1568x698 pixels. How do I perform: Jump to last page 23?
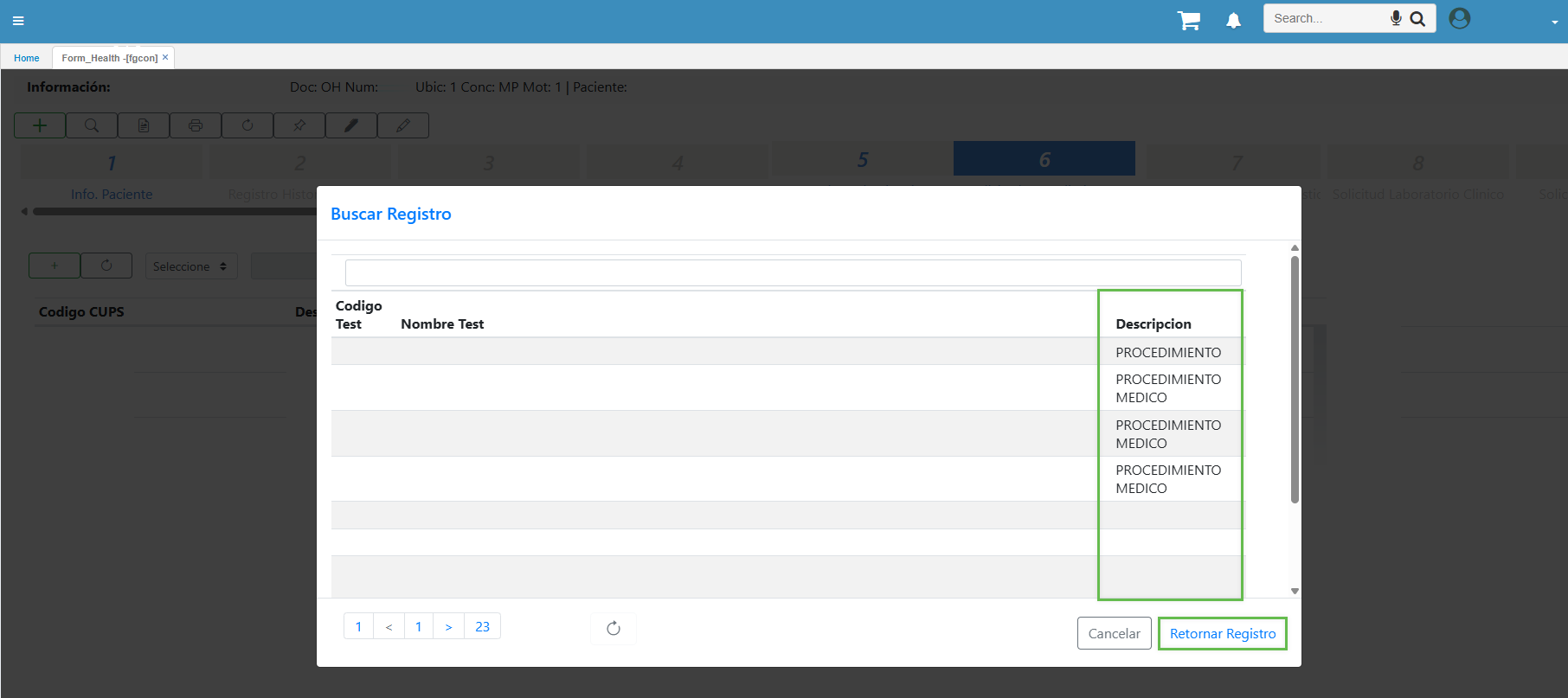click(482, 626)
